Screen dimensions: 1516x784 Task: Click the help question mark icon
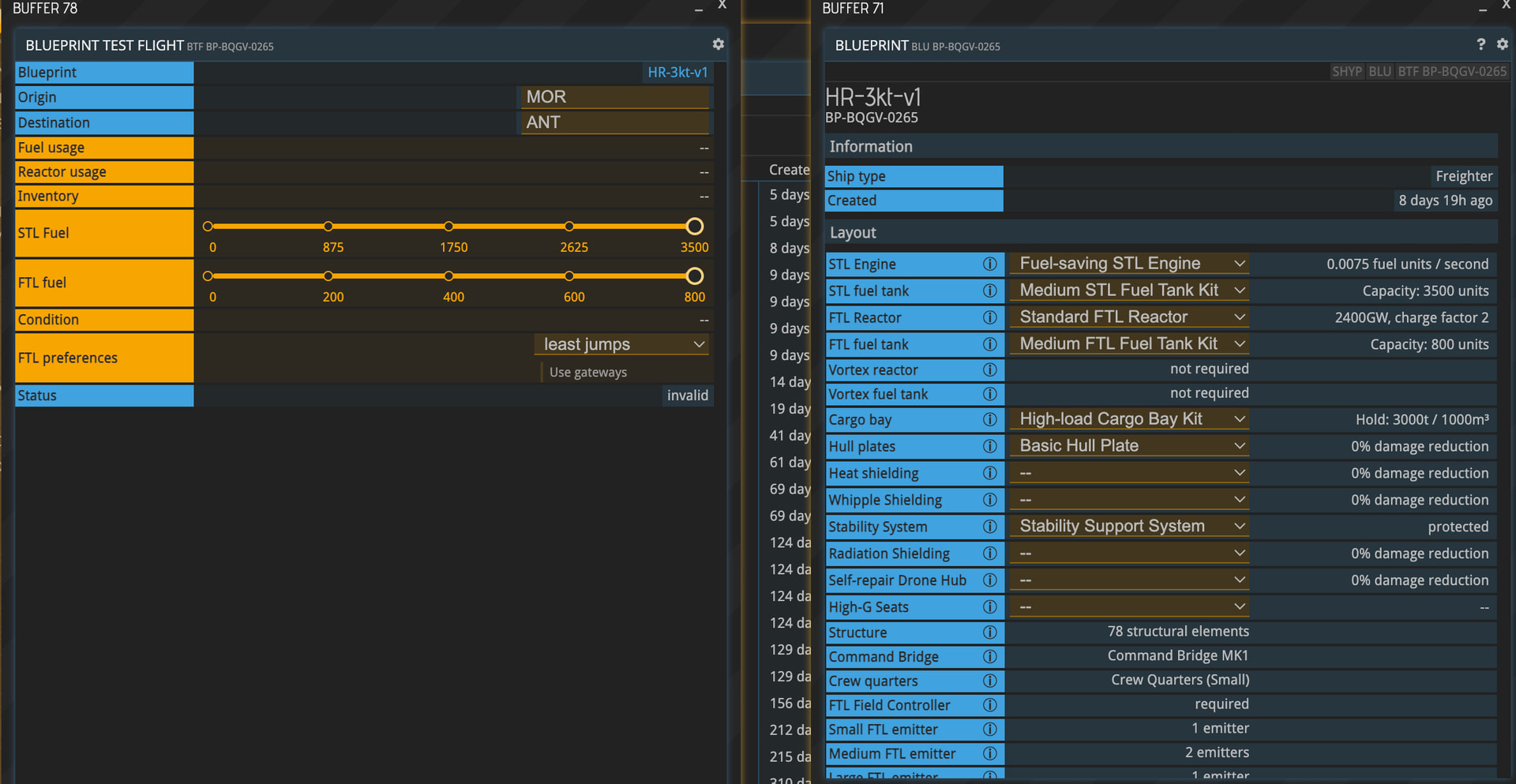pyautogui.click(x=1480, y=44)
